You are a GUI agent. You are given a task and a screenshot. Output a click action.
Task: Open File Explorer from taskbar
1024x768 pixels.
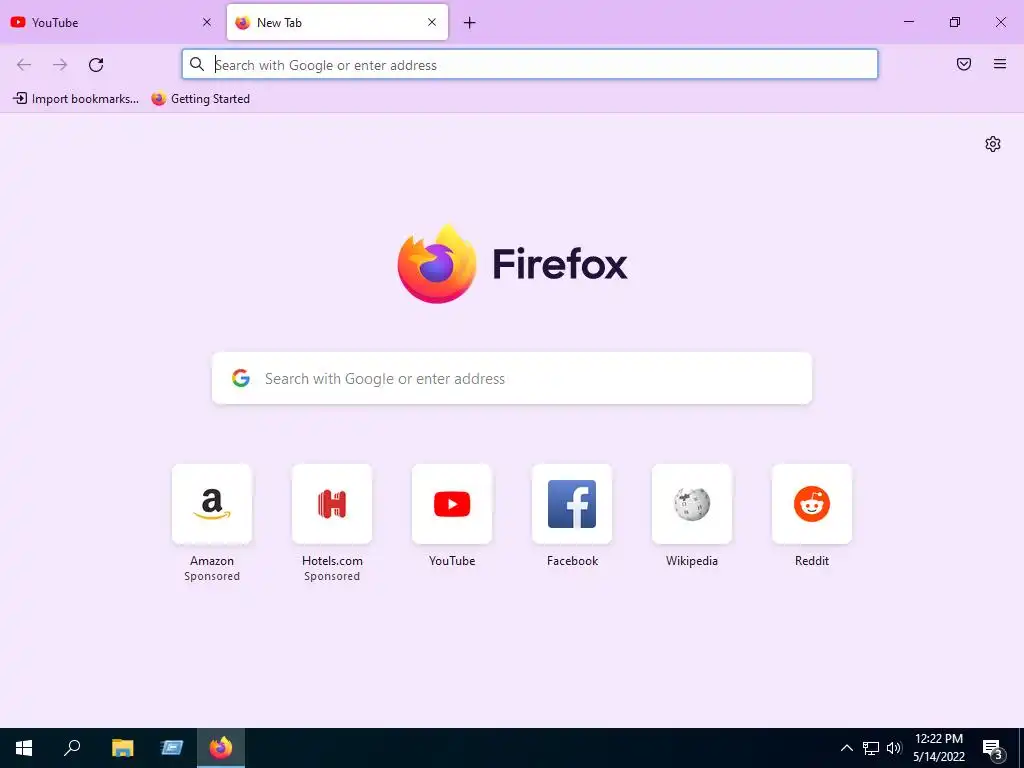tap(122, 748)
